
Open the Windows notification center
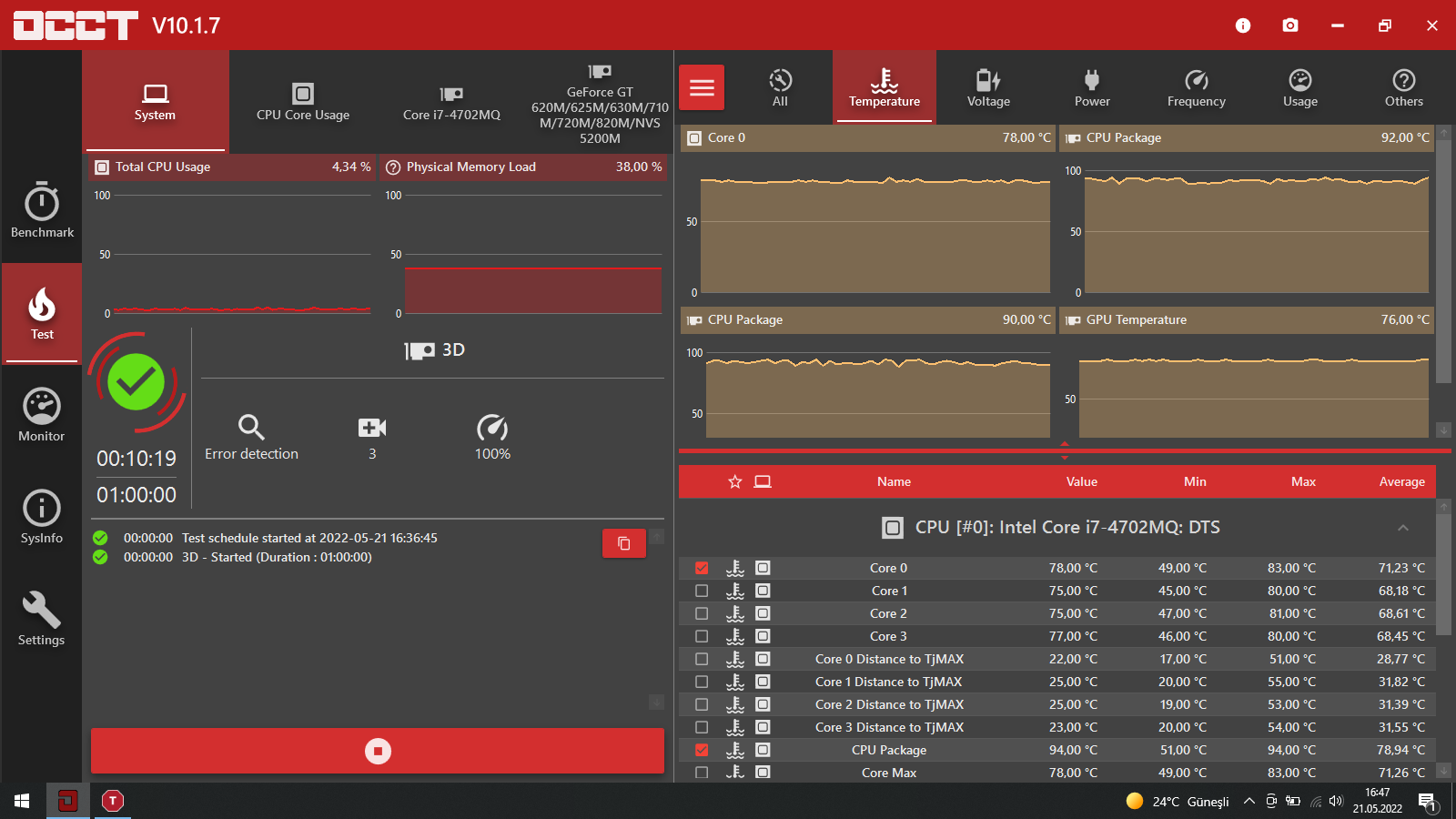(1427, 802)
